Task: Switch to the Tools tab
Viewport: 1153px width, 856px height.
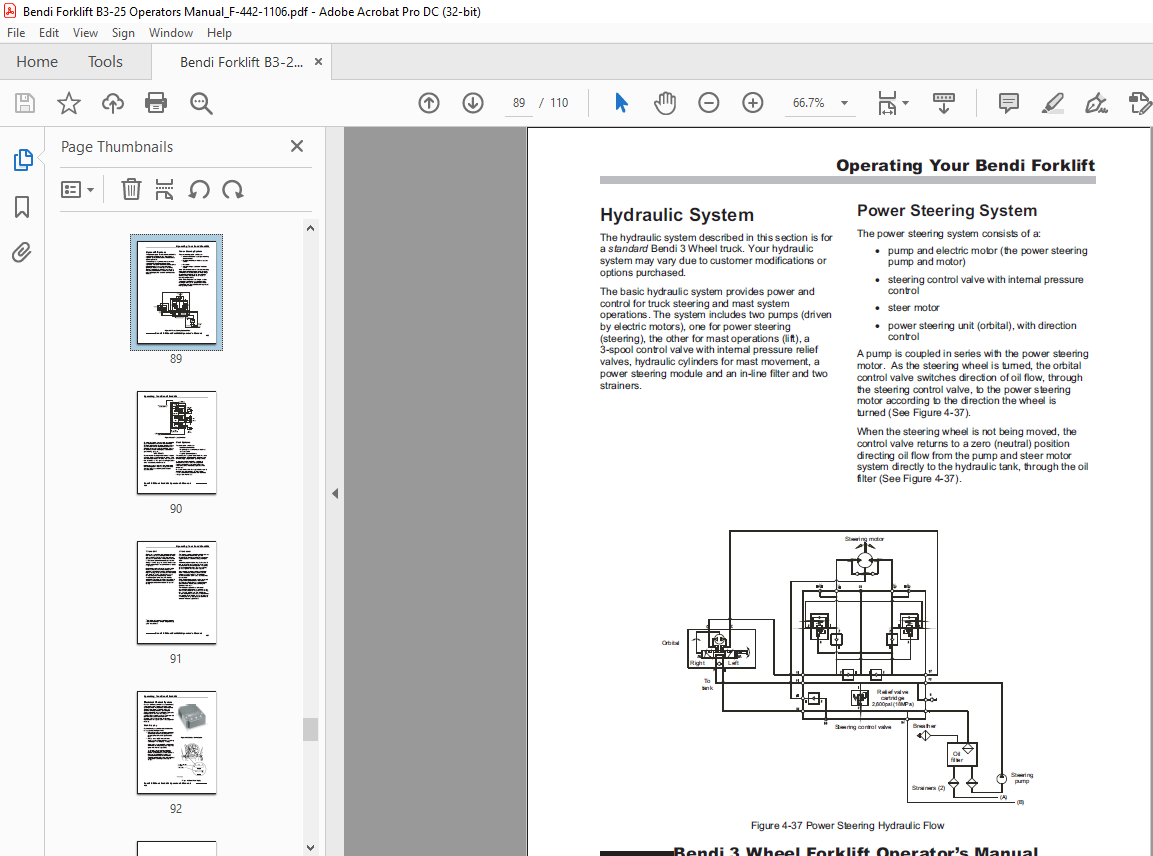Action: pyautogui.click(x=105, y=62)
